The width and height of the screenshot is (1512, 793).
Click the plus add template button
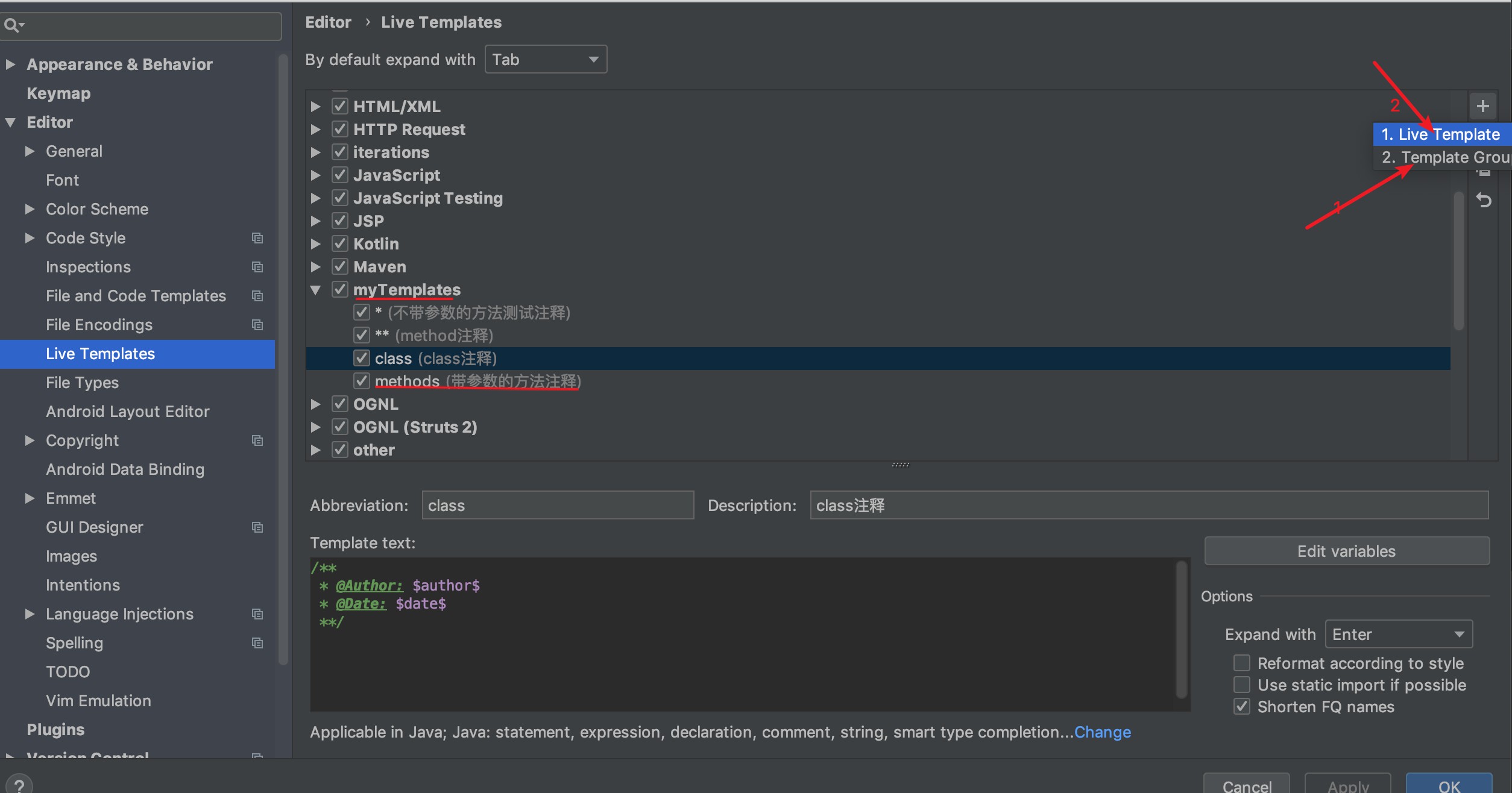coord(1482,106)
